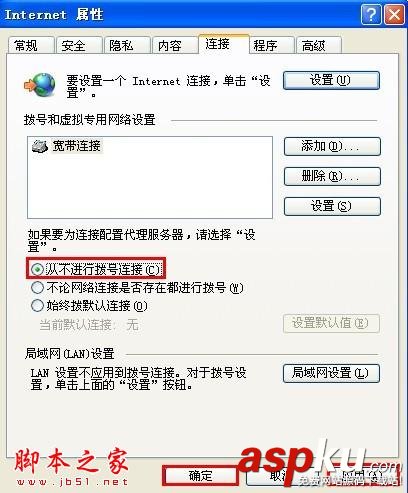Screen dimensions: 408x493
Task: Open the 安全 tab
Action: (x=79, y=45)
